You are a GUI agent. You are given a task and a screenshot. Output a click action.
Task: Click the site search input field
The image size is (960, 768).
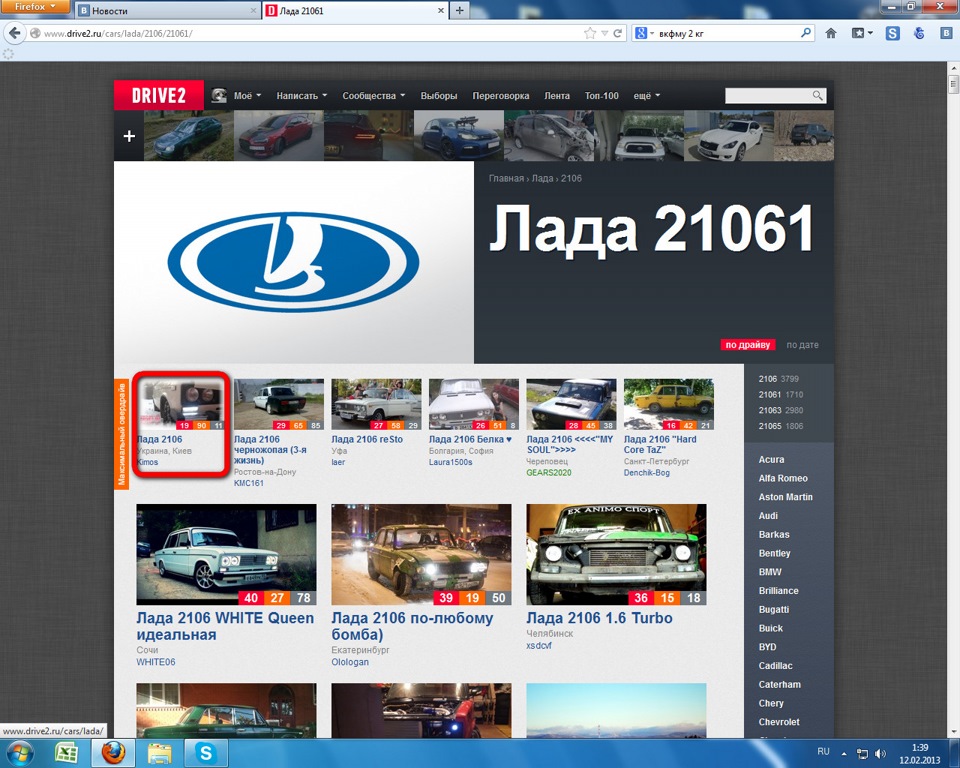pos(768,96)
